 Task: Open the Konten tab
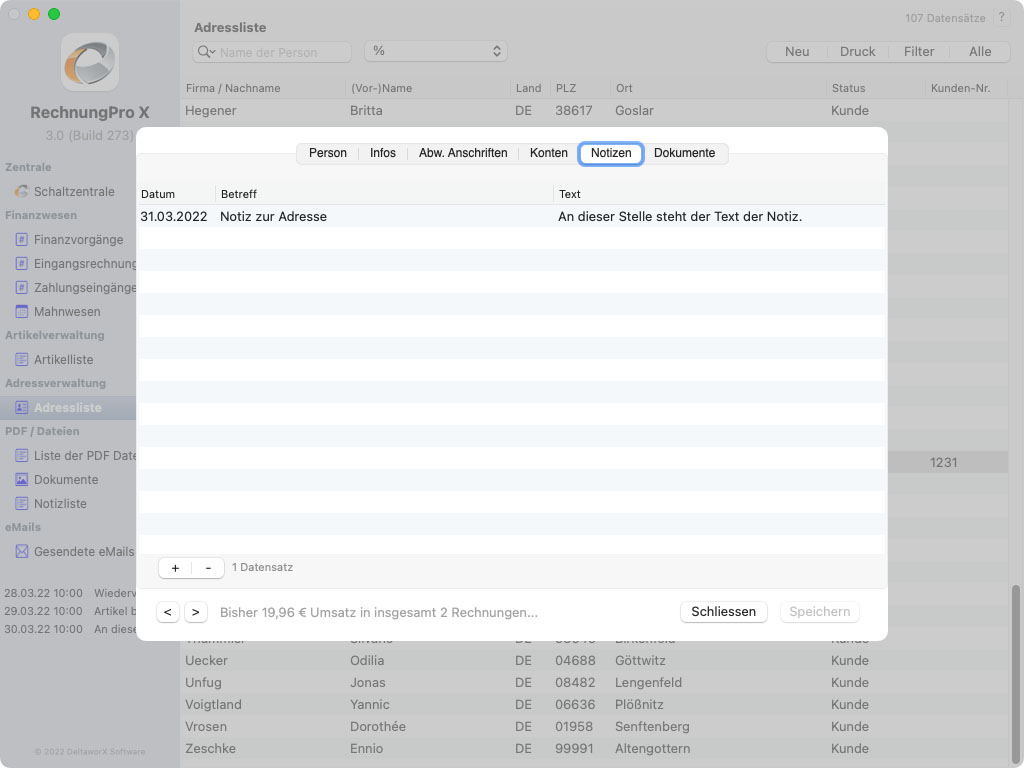pos(549,153)
